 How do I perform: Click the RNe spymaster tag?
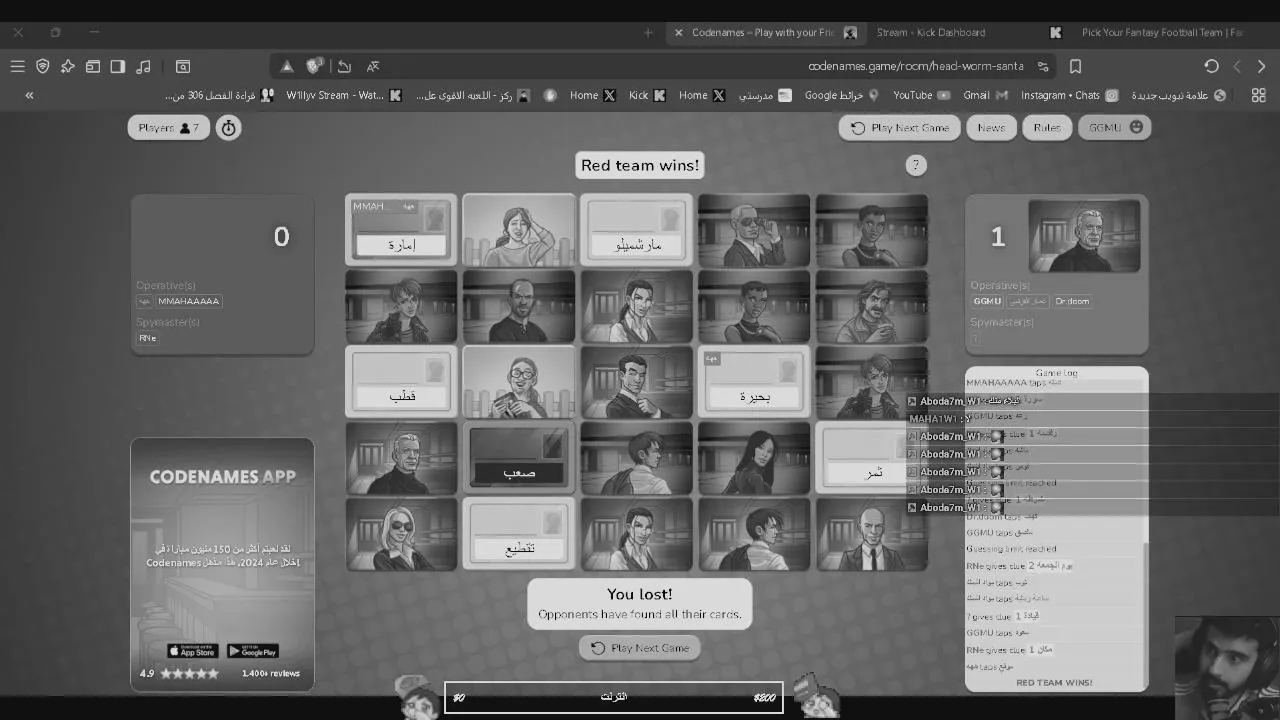click(148, 338)
